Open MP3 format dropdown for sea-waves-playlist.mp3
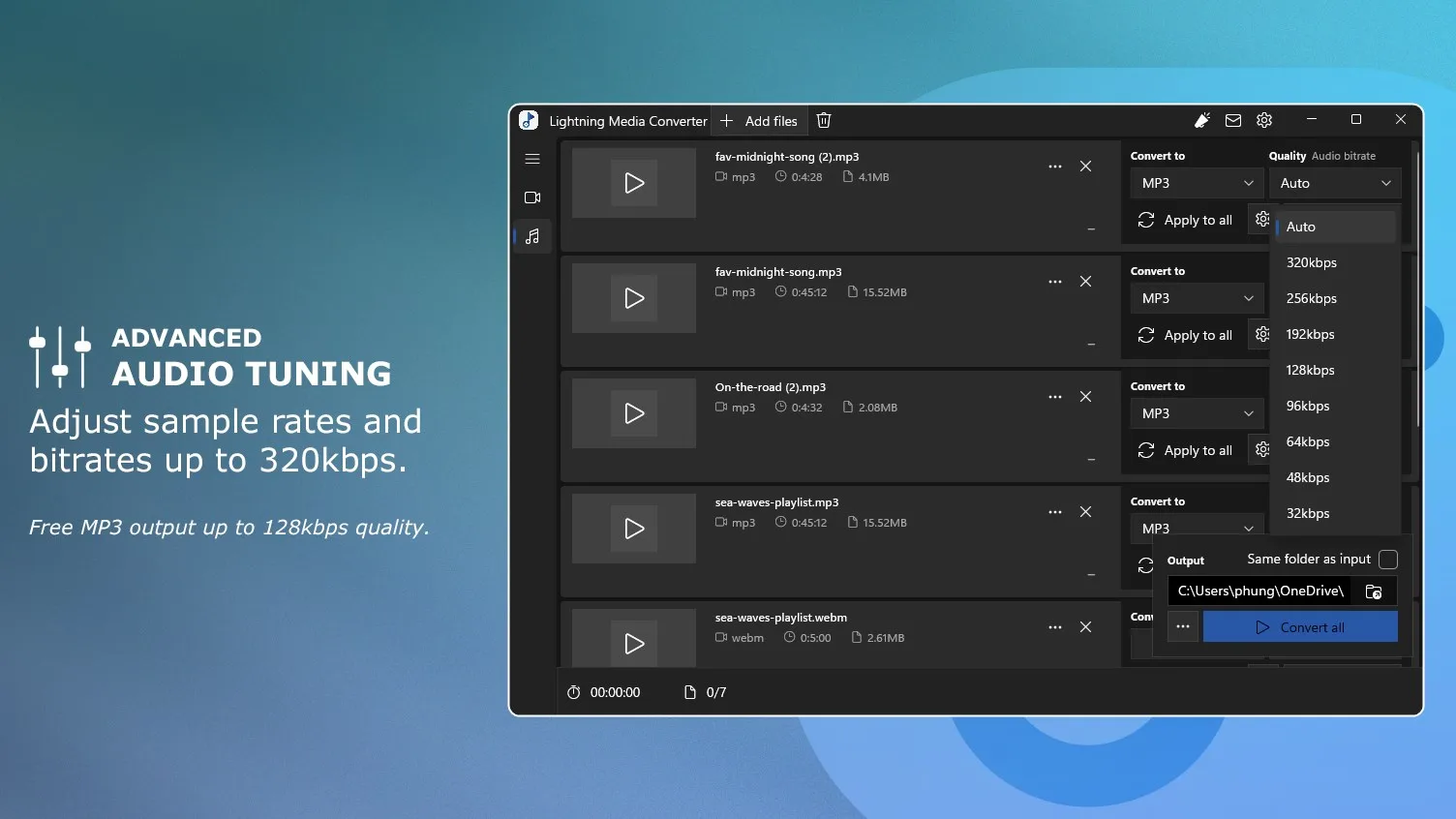This screenshot has height=819, width=1456. click(x=1198, y=529)
